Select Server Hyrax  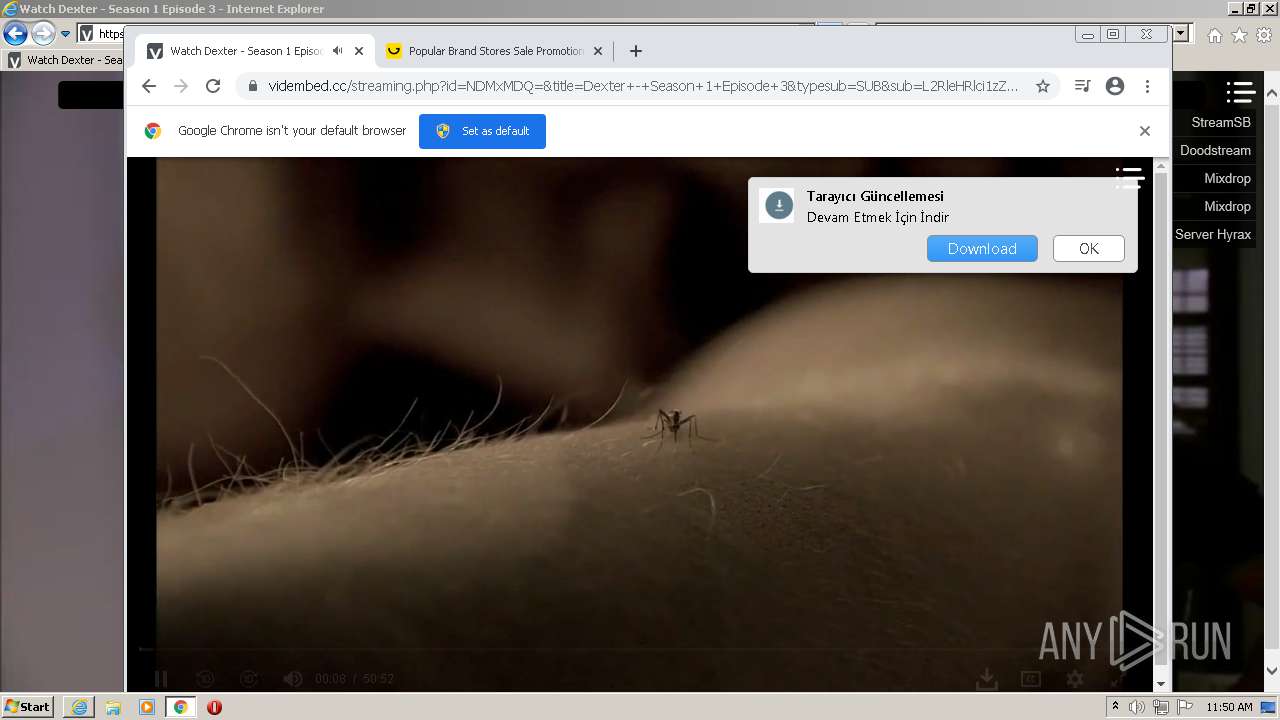click(1213, 234)
